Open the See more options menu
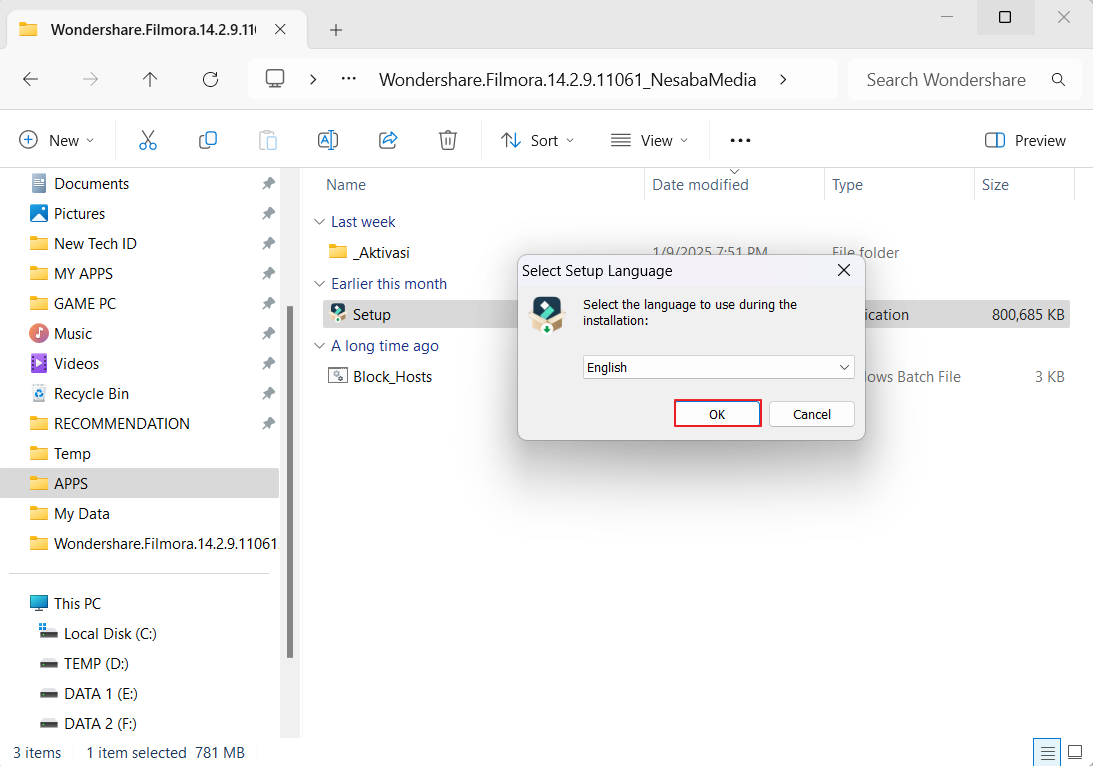 coord(740,141)
